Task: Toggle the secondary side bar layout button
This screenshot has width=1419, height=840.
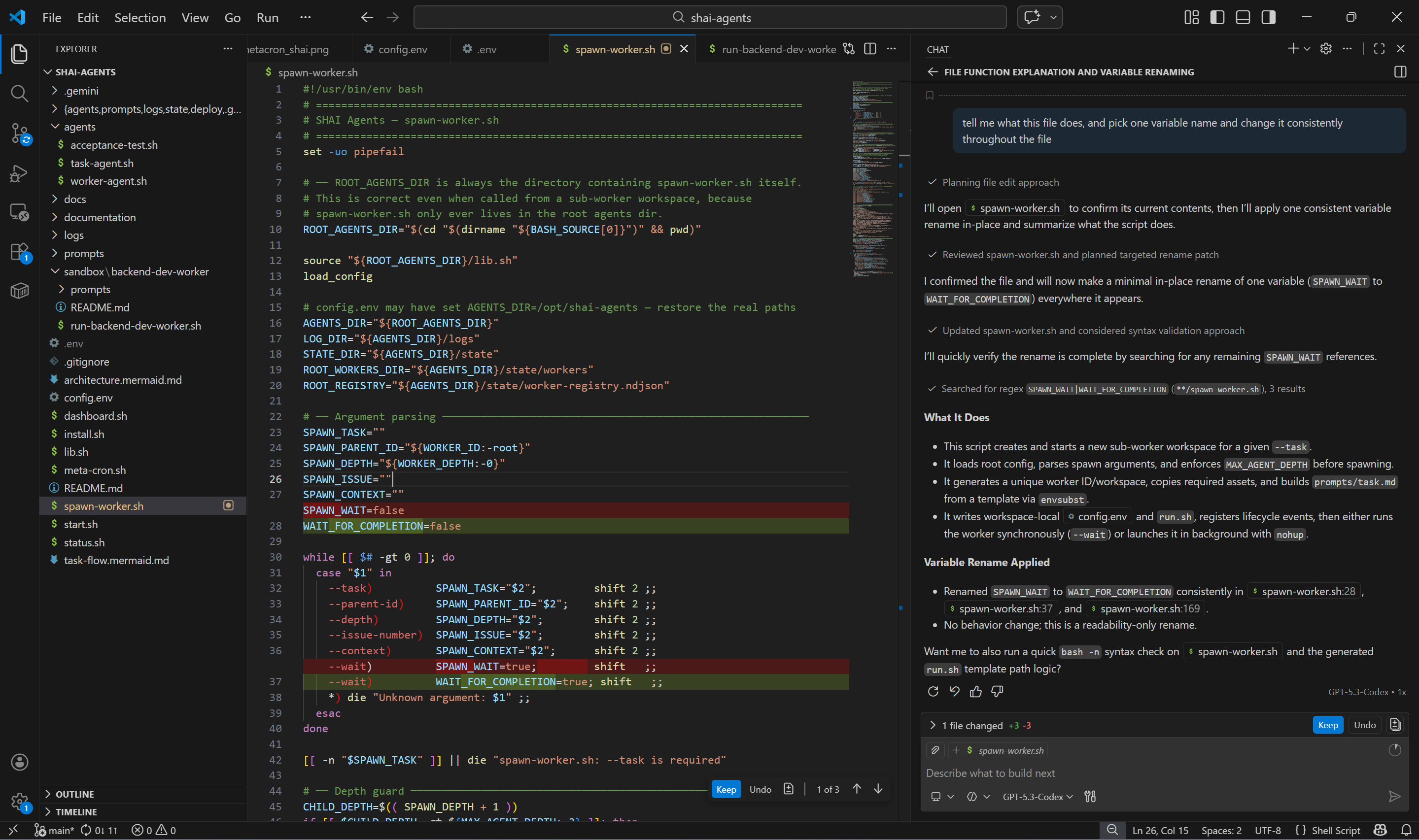Action: [1268, 18]
